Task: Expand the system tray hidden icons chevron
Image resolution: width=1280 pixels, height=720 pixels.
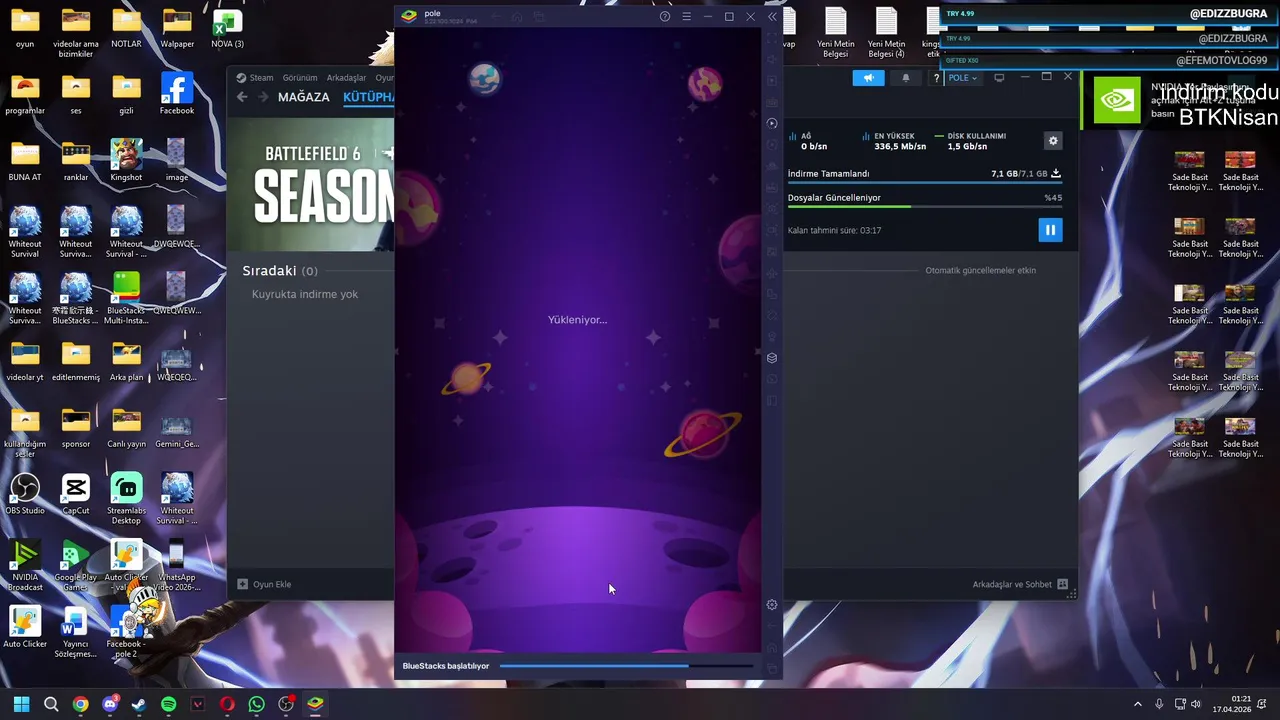Action: 1137,704
